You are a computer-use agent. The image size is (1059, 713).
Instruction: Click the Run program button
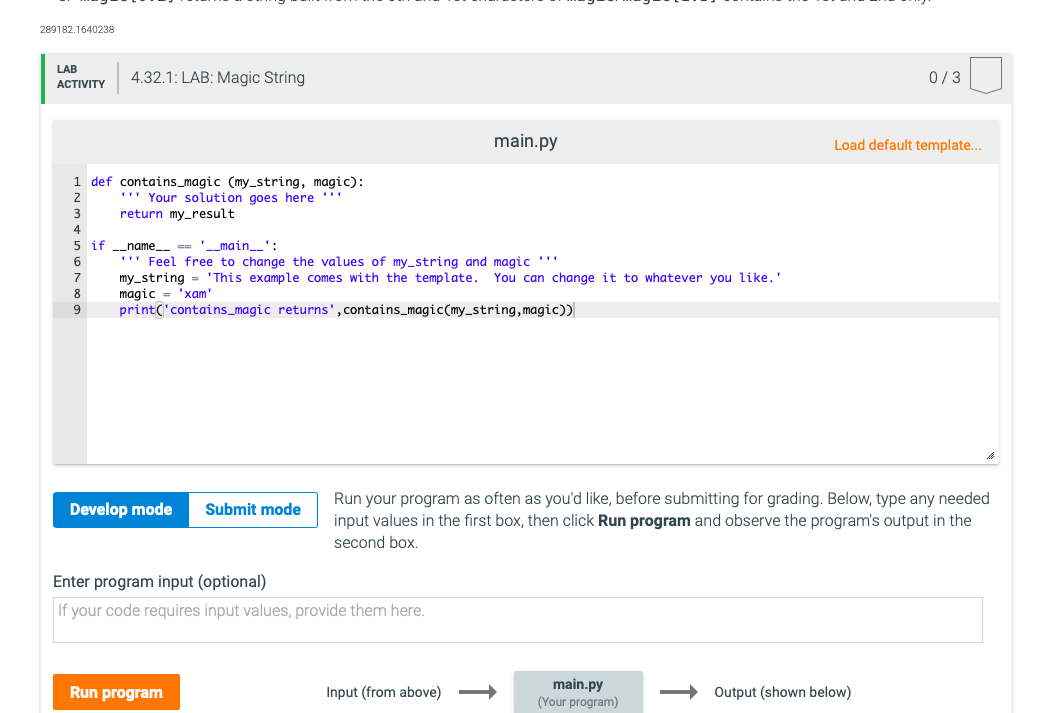(x=116, y=691)
